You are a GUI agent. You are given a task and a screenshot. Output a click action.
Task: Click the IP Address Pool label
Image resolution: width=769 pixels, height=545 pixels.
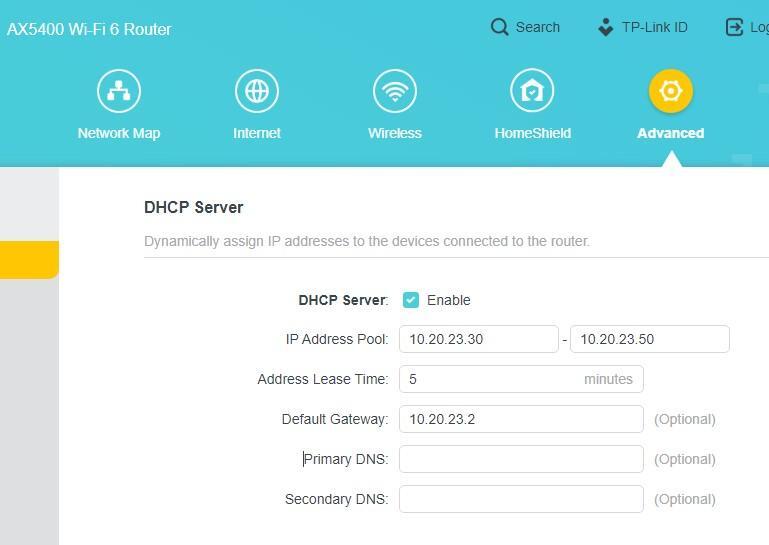click(x=337, y=339)
